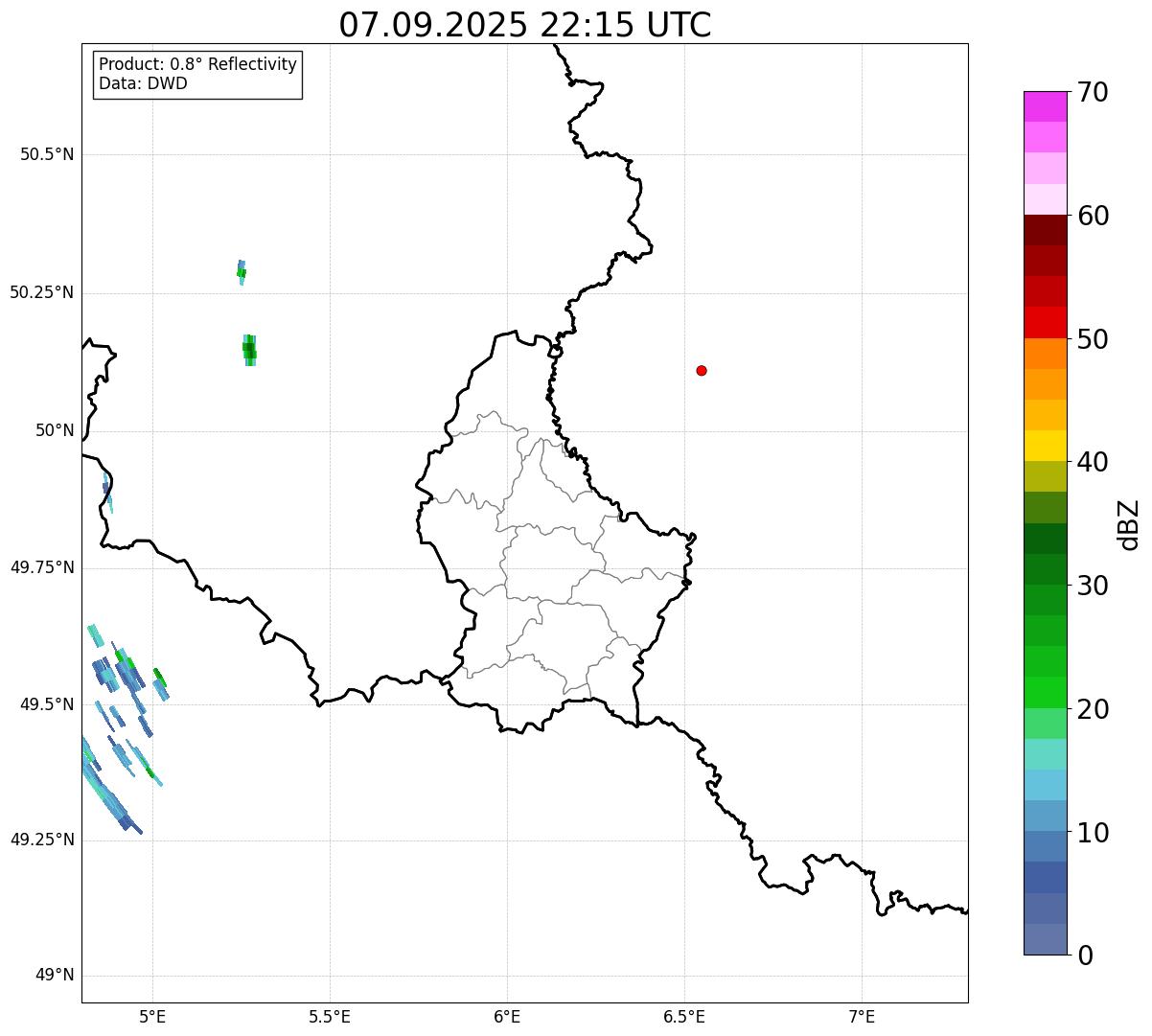Pick the dark maroon swatch just below 60
This screenshot has height=1036, width=1152.
(1045, 230)
